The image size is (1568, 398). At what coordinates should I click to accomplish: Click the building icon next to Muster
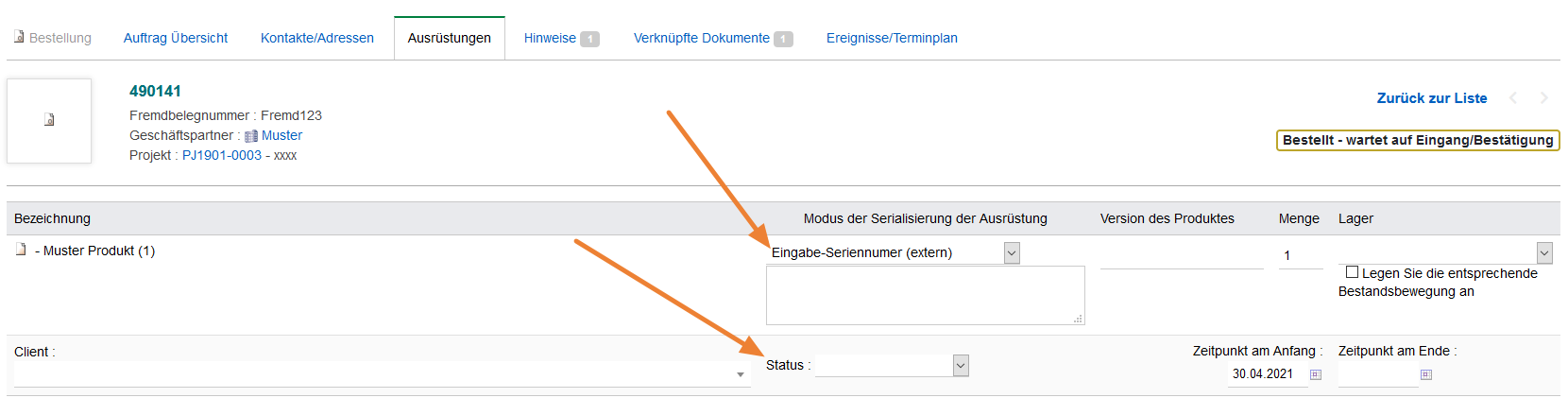(251, 136)
